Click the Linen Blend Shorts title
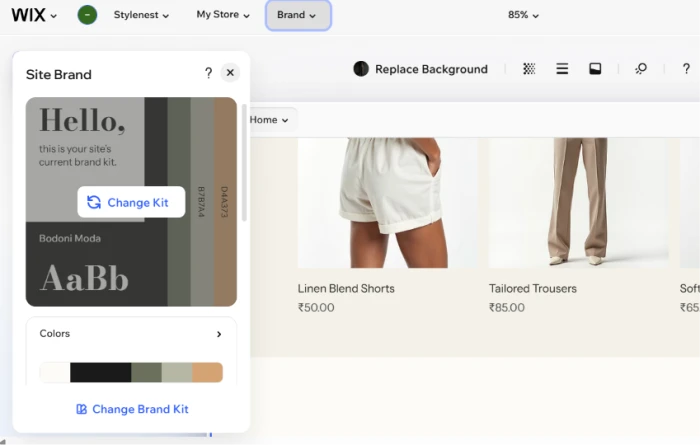Image resolution: width=700 pixels, height=445 pixels. pyautogui.click(x=346, y=289)
